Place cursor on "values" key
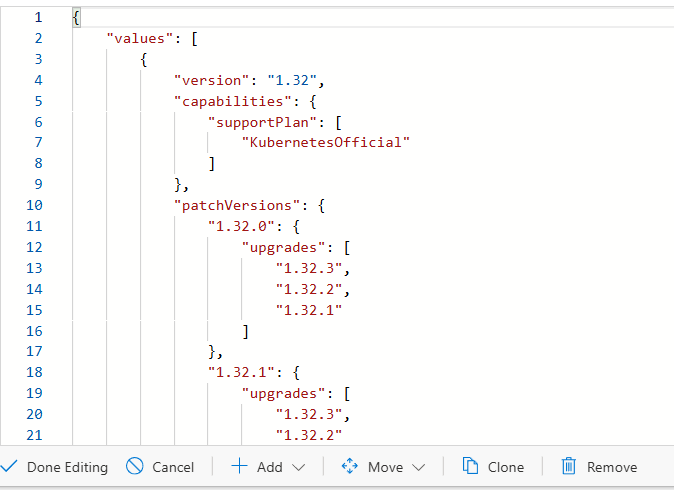674x490 pixels. click(140, 38)
